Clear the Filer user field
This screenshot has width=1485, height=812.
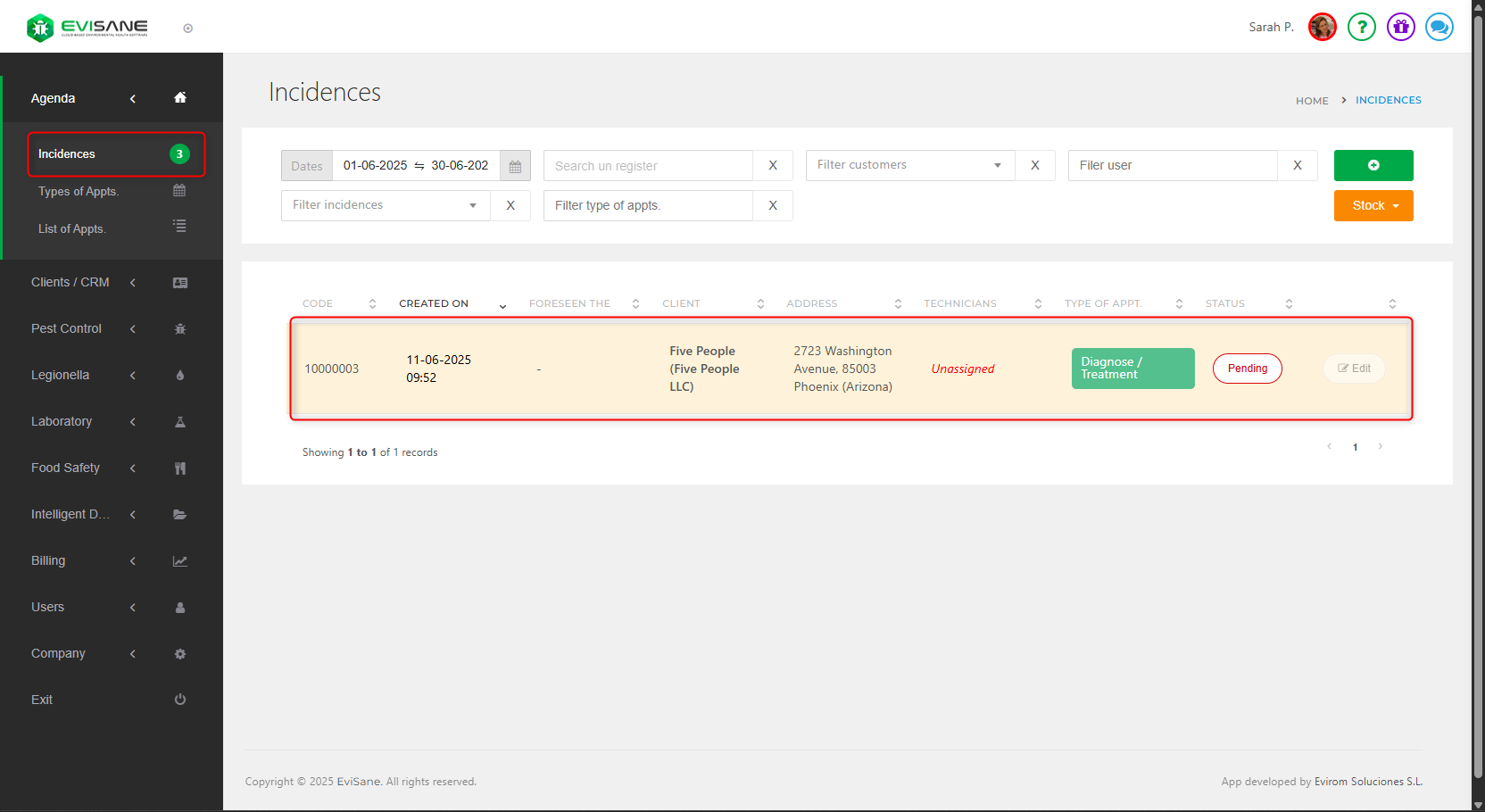point(1298,166)
